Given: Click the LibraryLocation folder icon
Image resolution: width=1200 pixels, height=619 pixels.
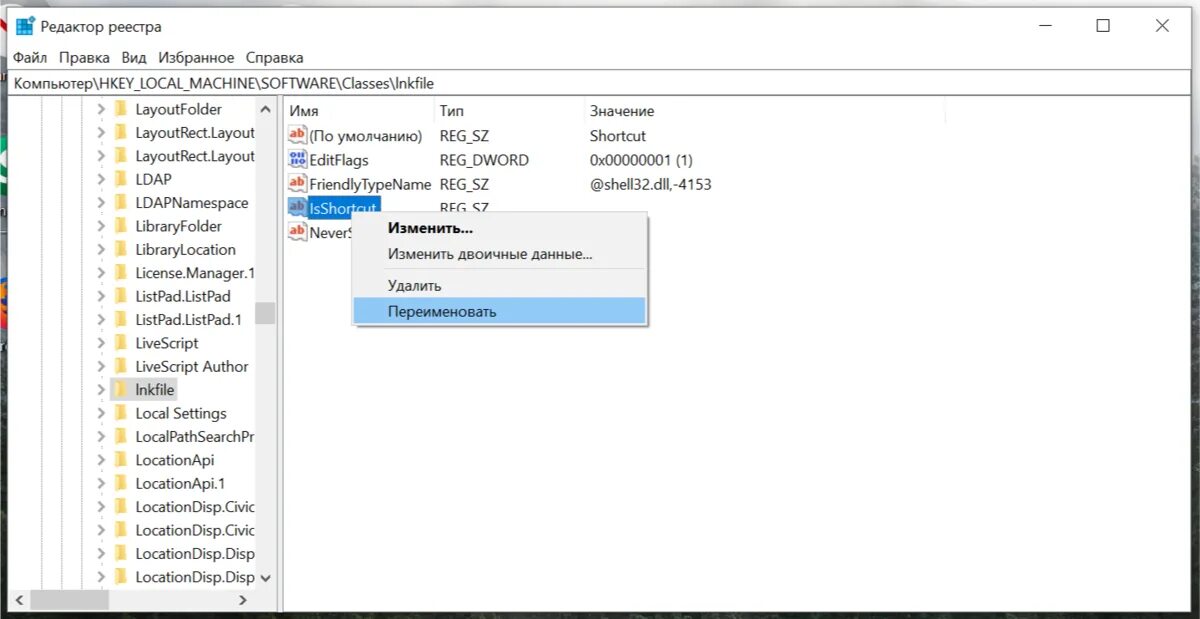Looking at the screenshot, I should click(x=121, y=250).
